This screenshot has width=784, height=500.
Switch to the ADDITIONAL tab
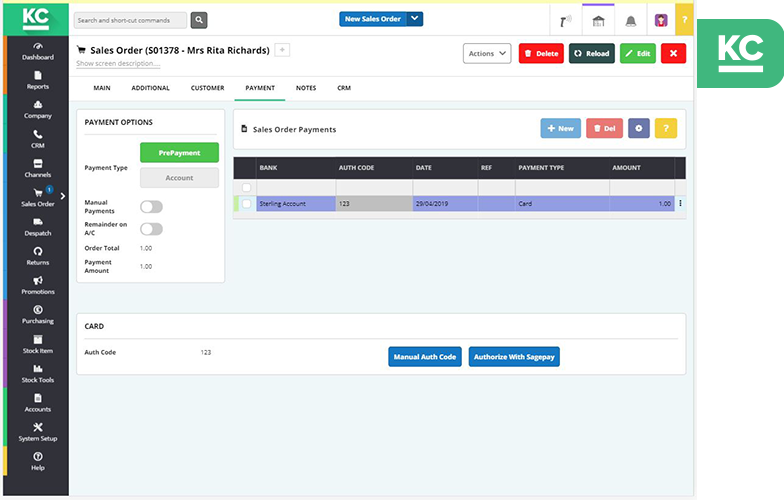[x=150, y=88]
